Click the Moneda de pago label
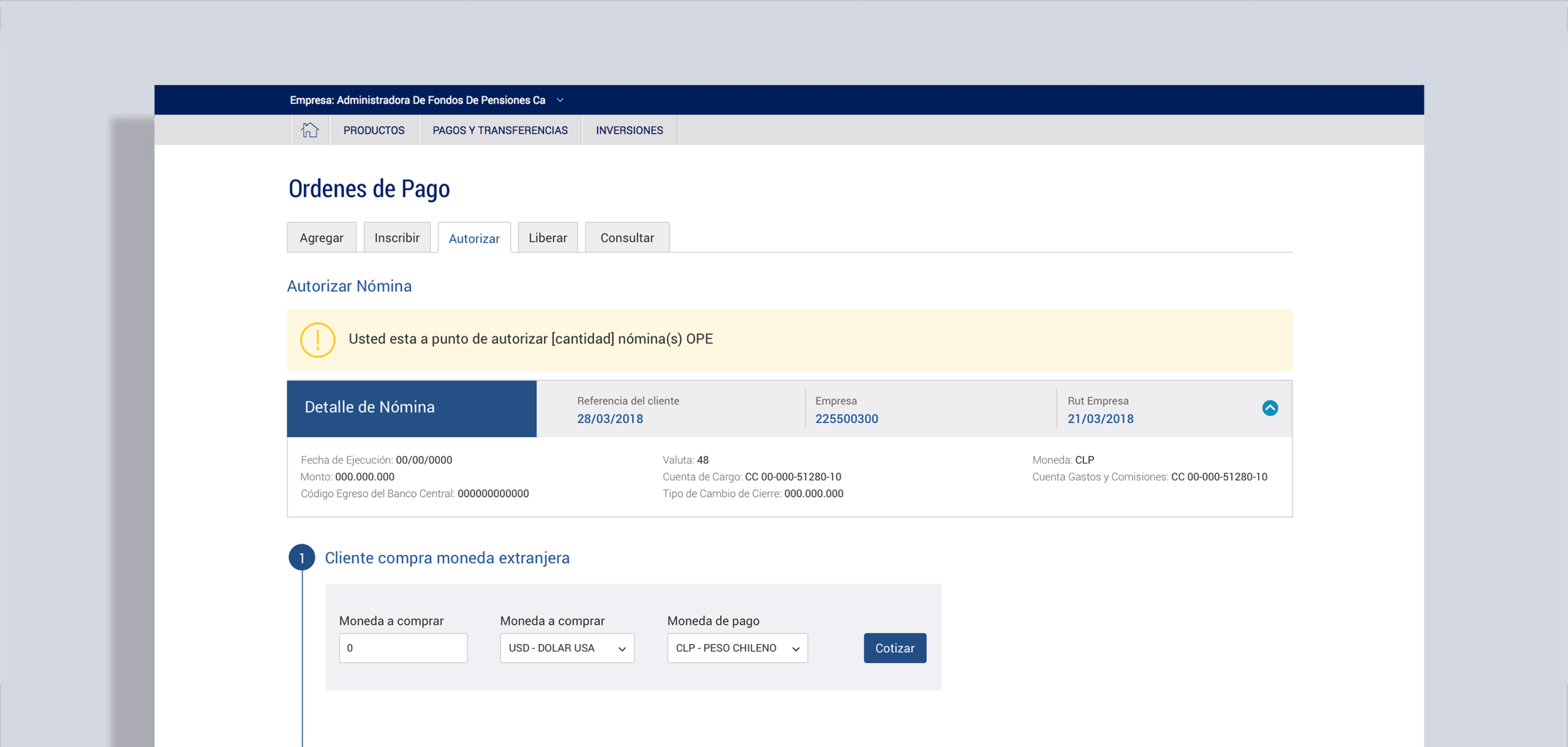The image size is (1568, 747). (714, 621)
